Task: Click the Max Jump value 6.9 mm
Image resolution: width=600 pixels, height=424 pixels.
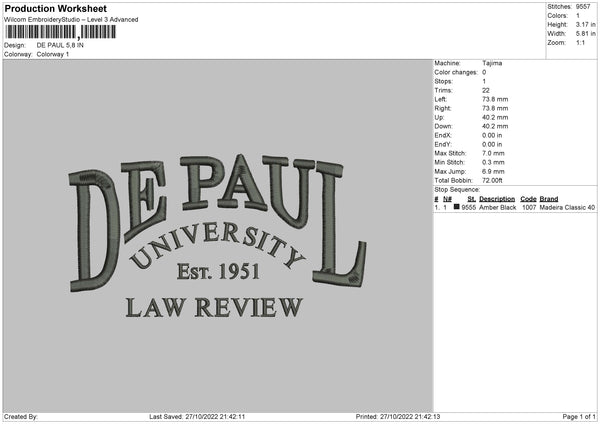Action: pos(493,171)
